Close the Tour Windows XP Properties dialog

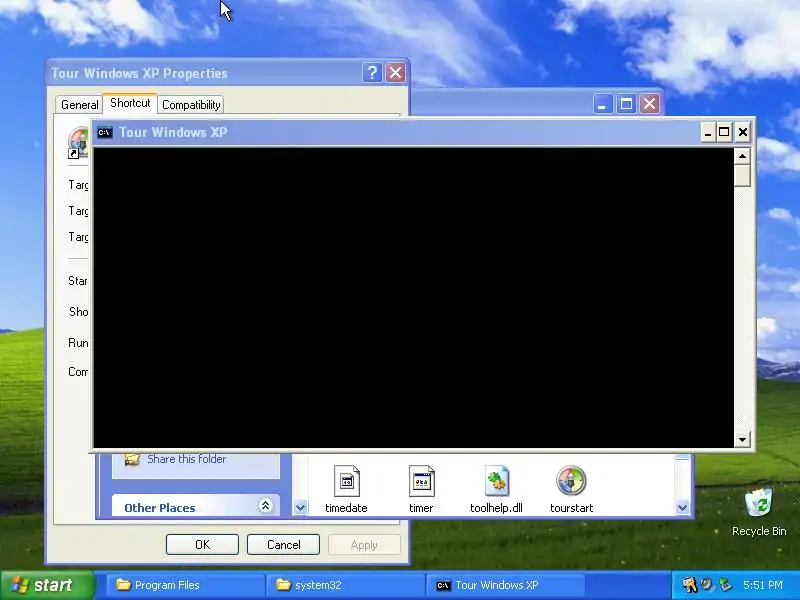[x=395, y=73]
